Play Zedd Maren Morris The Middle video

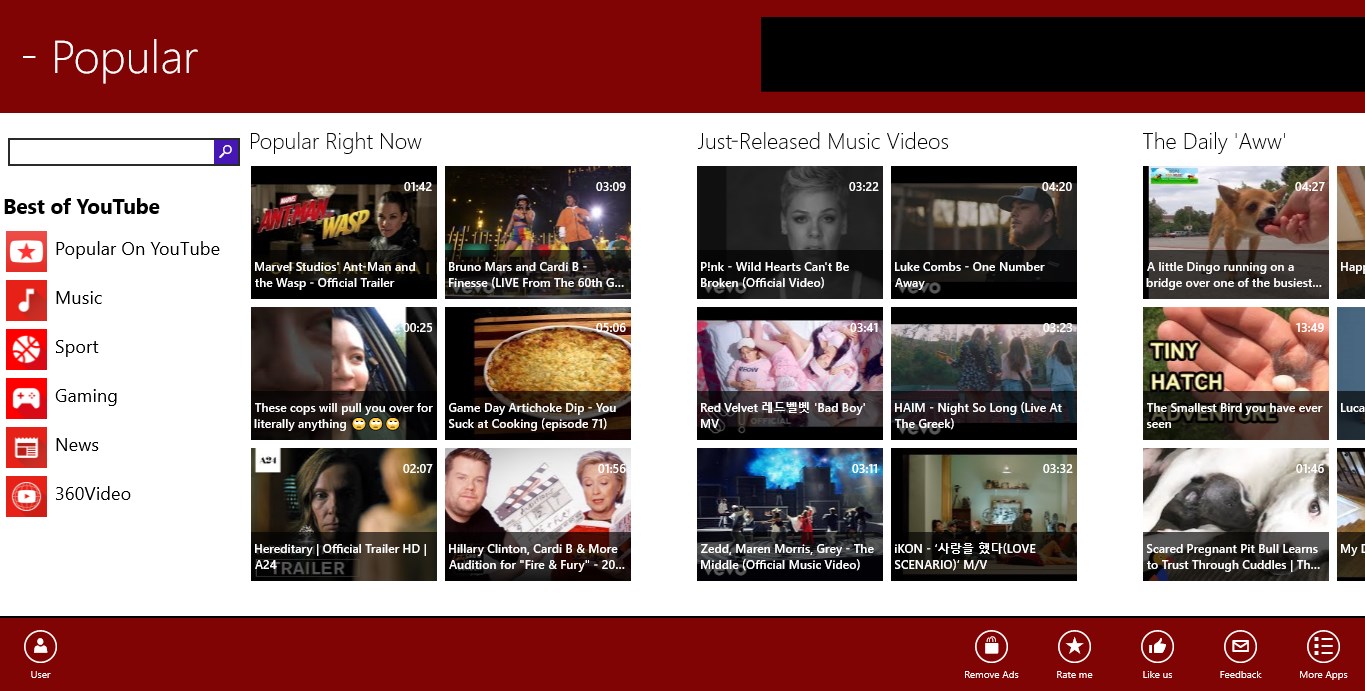(790, 514)
